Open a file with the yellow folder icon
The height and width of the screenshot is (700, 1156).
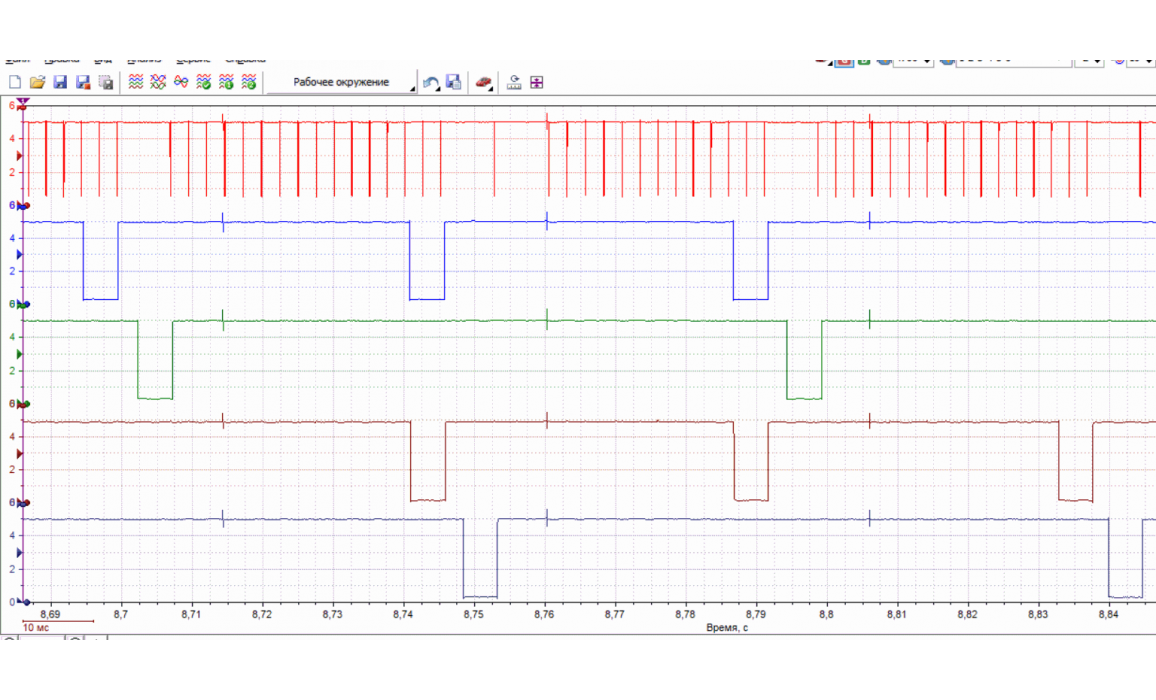(x=37, y=82)
